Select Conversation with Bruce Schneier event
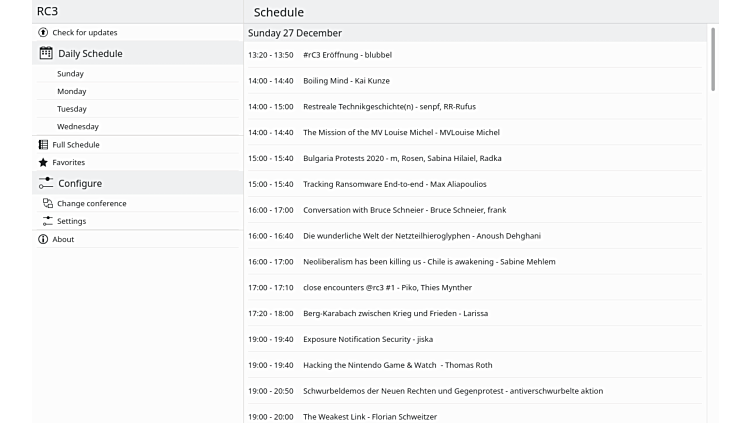752x423 pixels. [404, 210]
